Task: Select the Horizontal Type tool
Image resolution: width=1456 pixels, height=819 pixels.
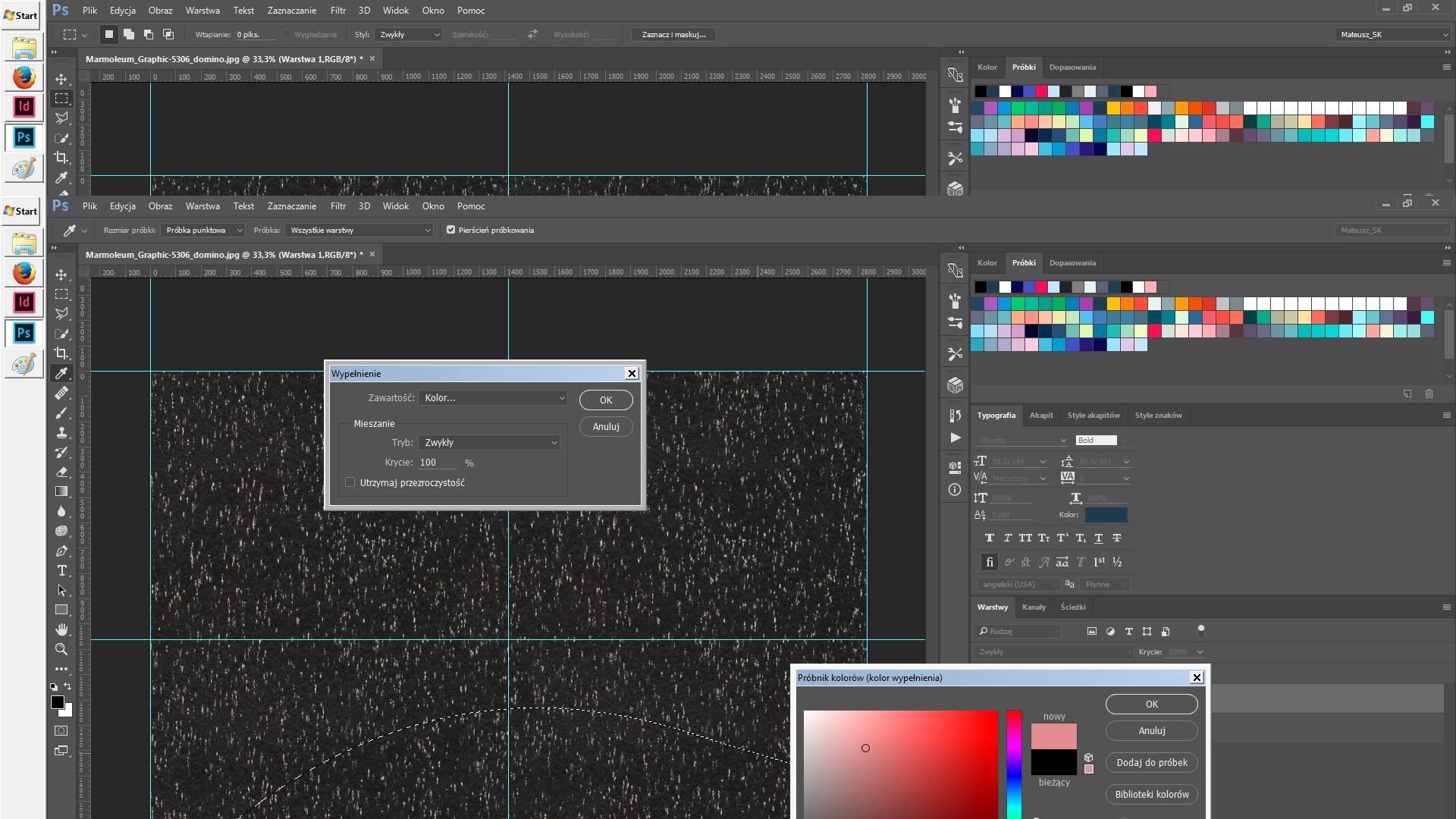Action: click(61, 571)
